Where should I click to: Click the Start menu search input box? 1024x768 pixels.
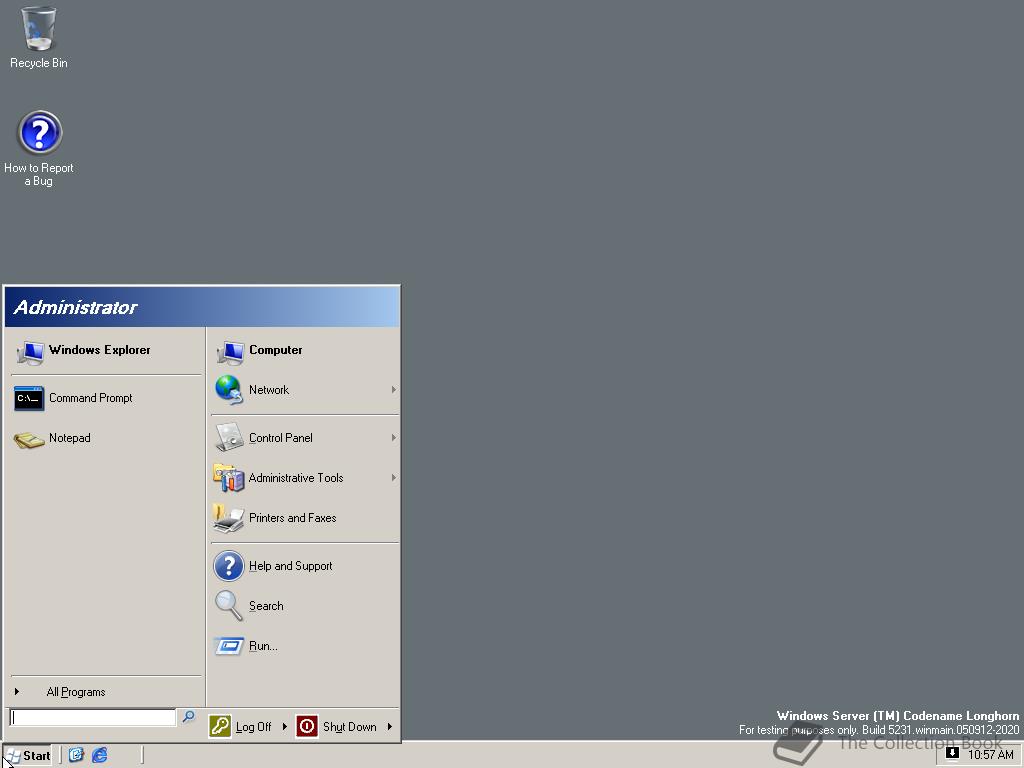coord(93,718)
